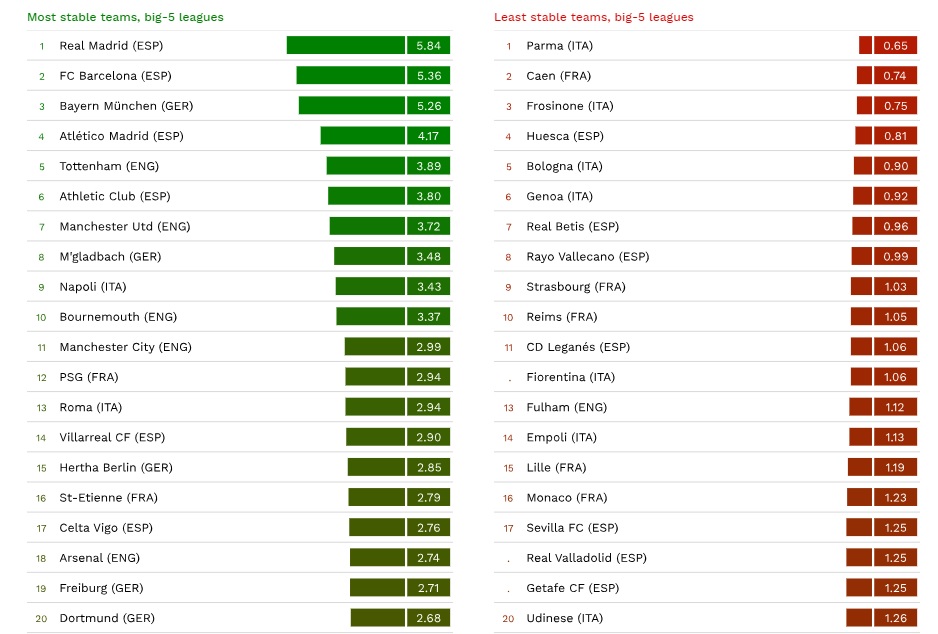Open Tottenham (ENG) entry
This screenshot has width=938, height=634.
[x=109, y=166]
